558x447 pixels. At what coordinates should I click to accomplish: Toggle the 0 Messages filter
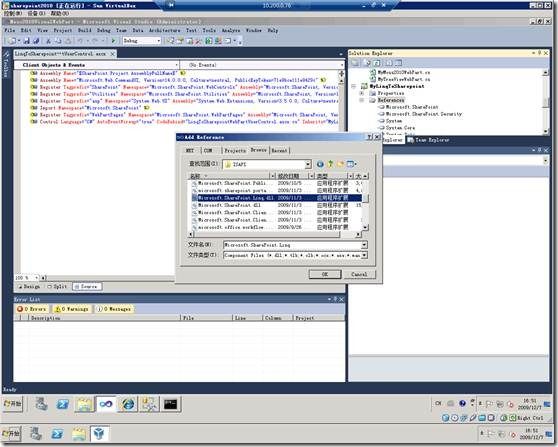(x=115, y=309)
